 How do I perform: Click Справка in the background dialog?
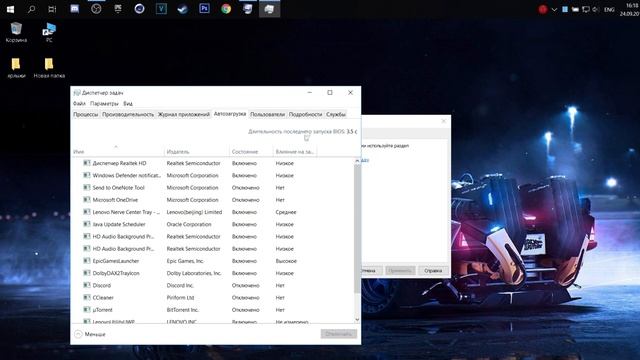click(x=433, y=271)
